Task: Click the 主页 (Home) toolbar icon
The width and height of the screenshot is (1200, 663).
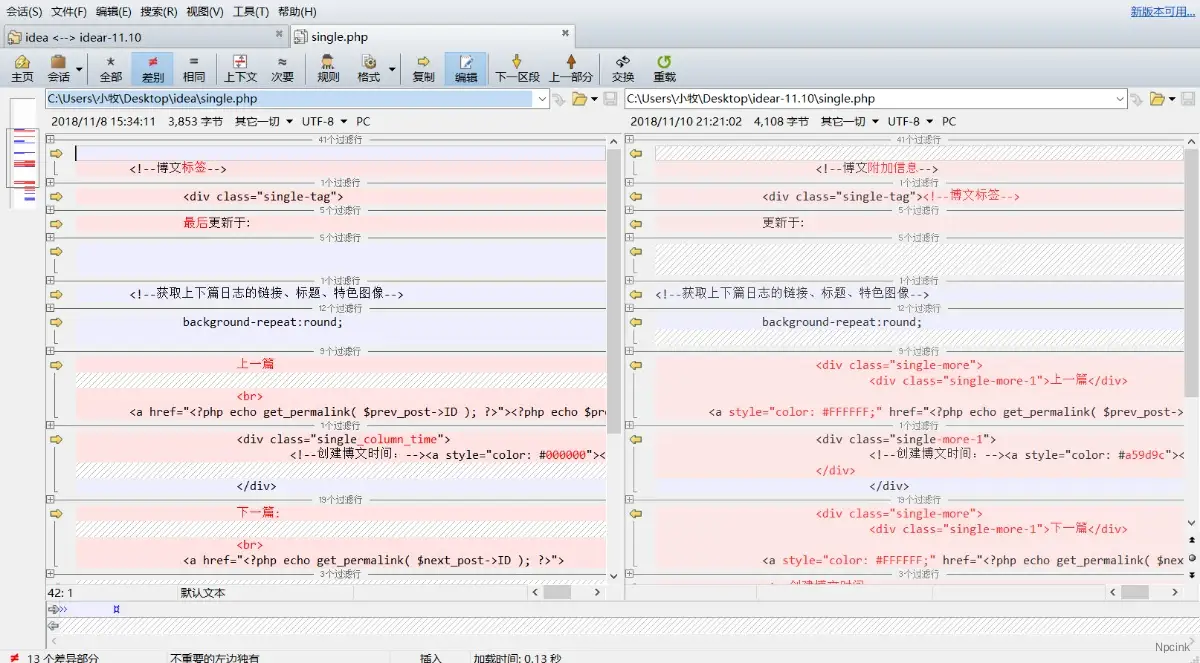Action: (x=22, y=68)
